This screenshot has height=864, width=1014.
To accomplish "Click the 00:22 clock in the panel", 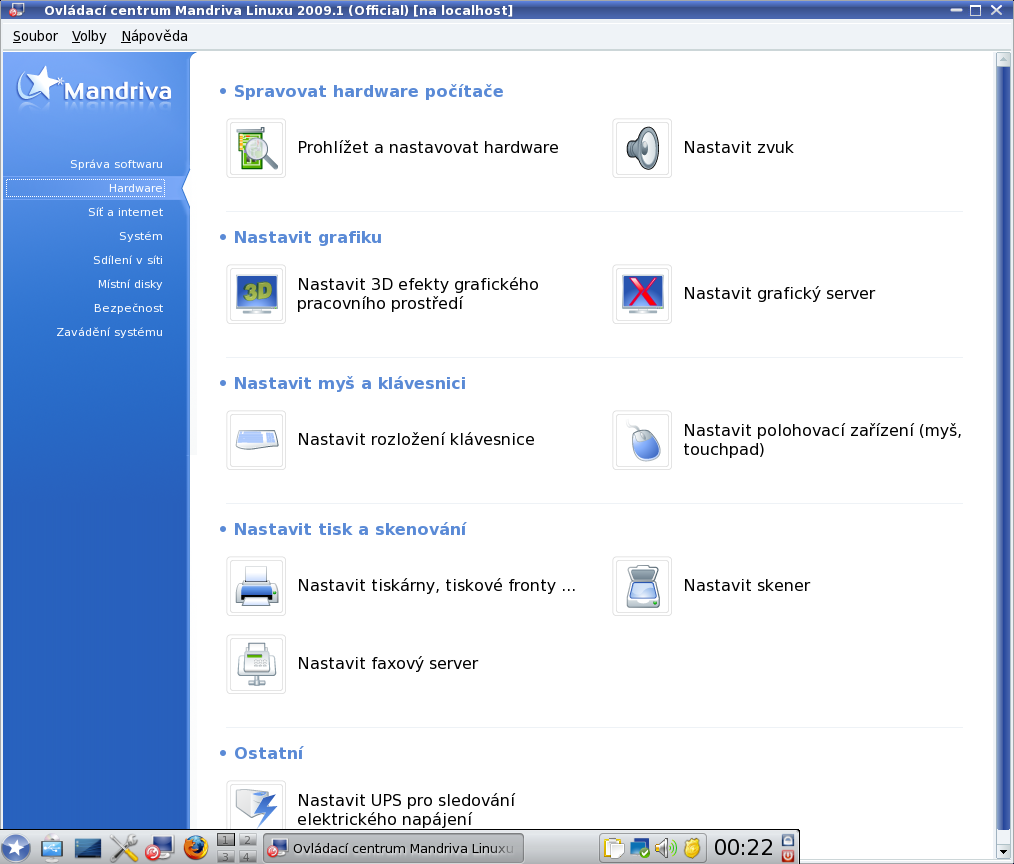I will coord(744,848).
